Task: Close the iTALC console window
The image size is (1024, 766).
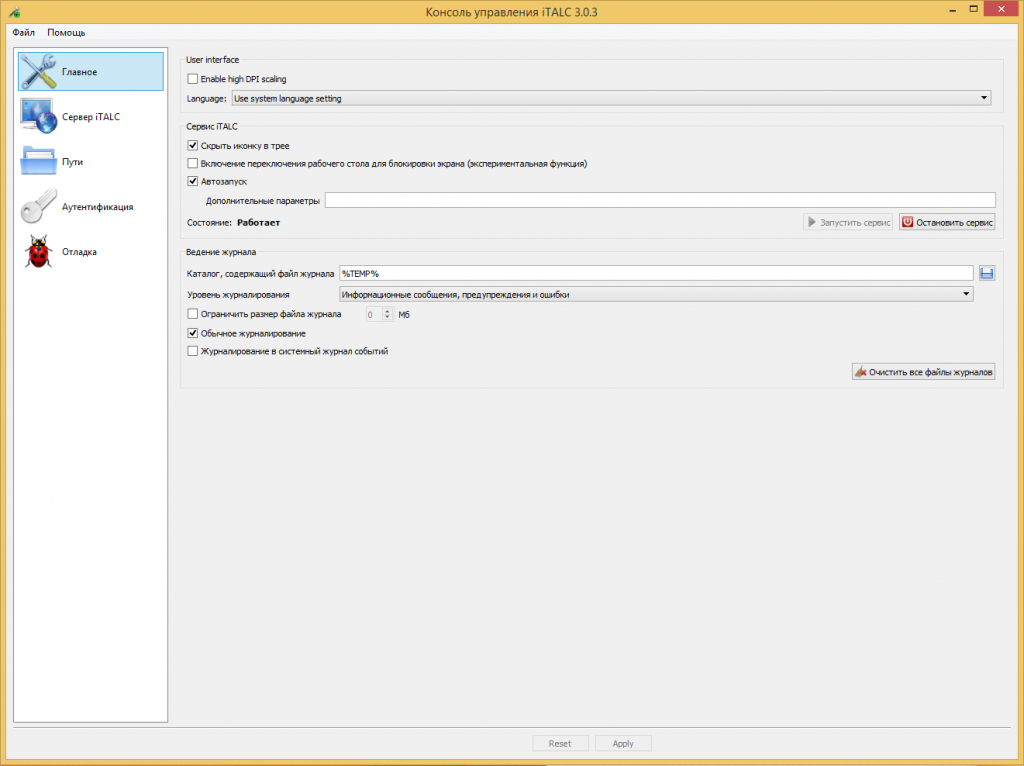Action: click(1002, 9)
